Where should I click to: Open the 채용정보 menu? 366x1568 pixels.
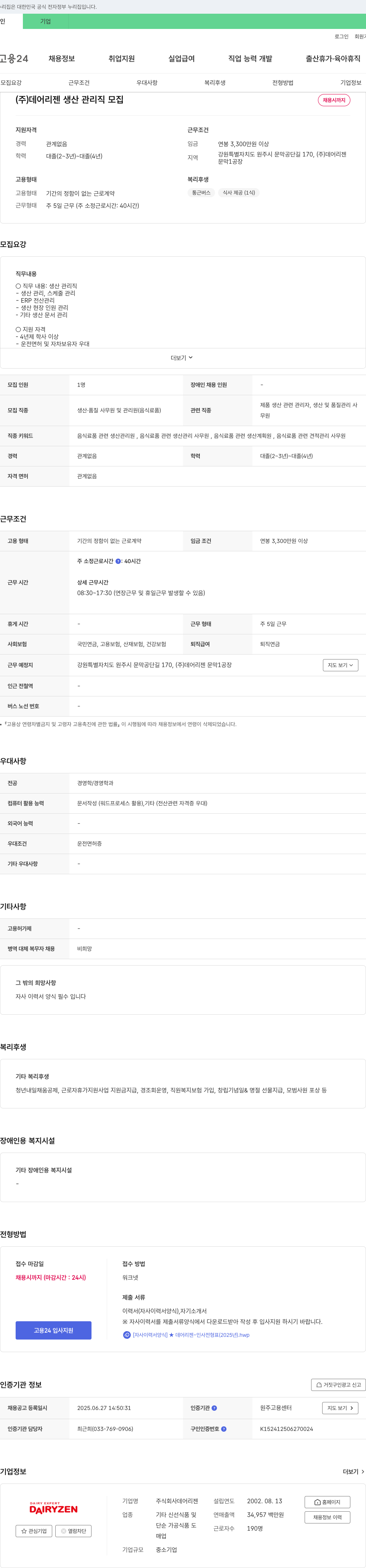(x=61, y=58)
